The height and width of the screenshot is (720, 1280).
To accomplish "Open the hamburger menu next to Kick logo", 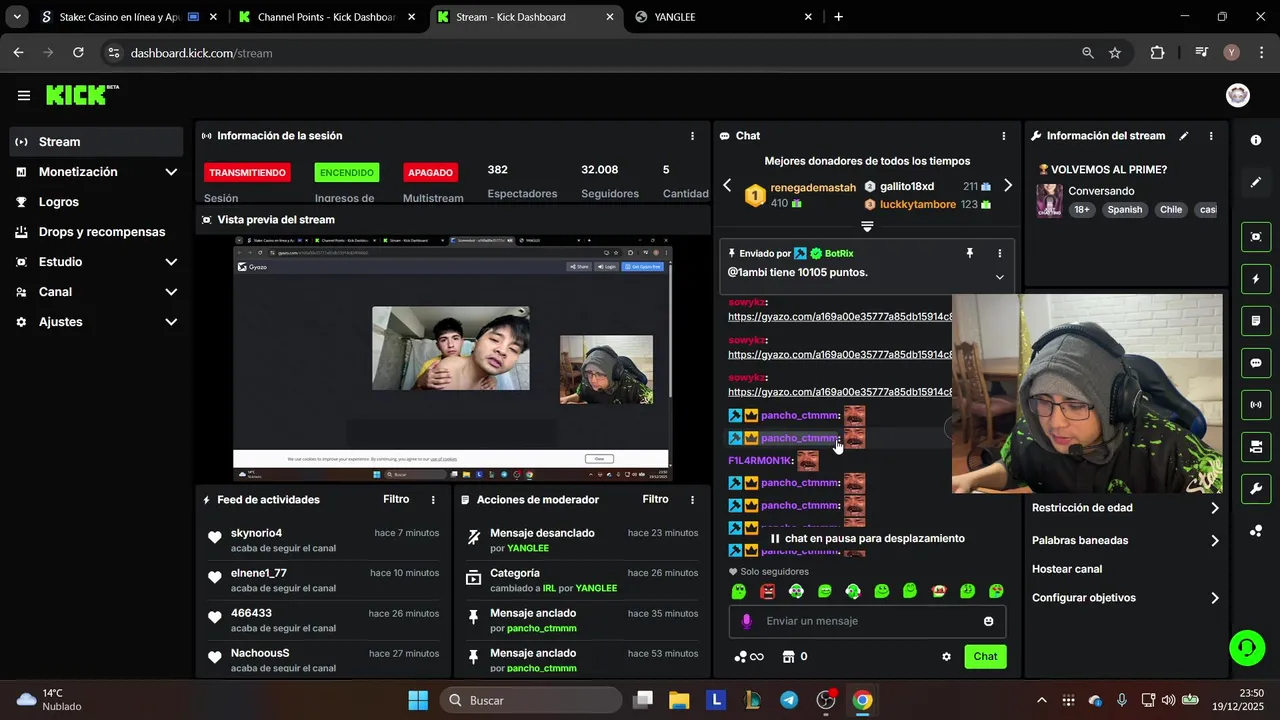I will point(24,96).
